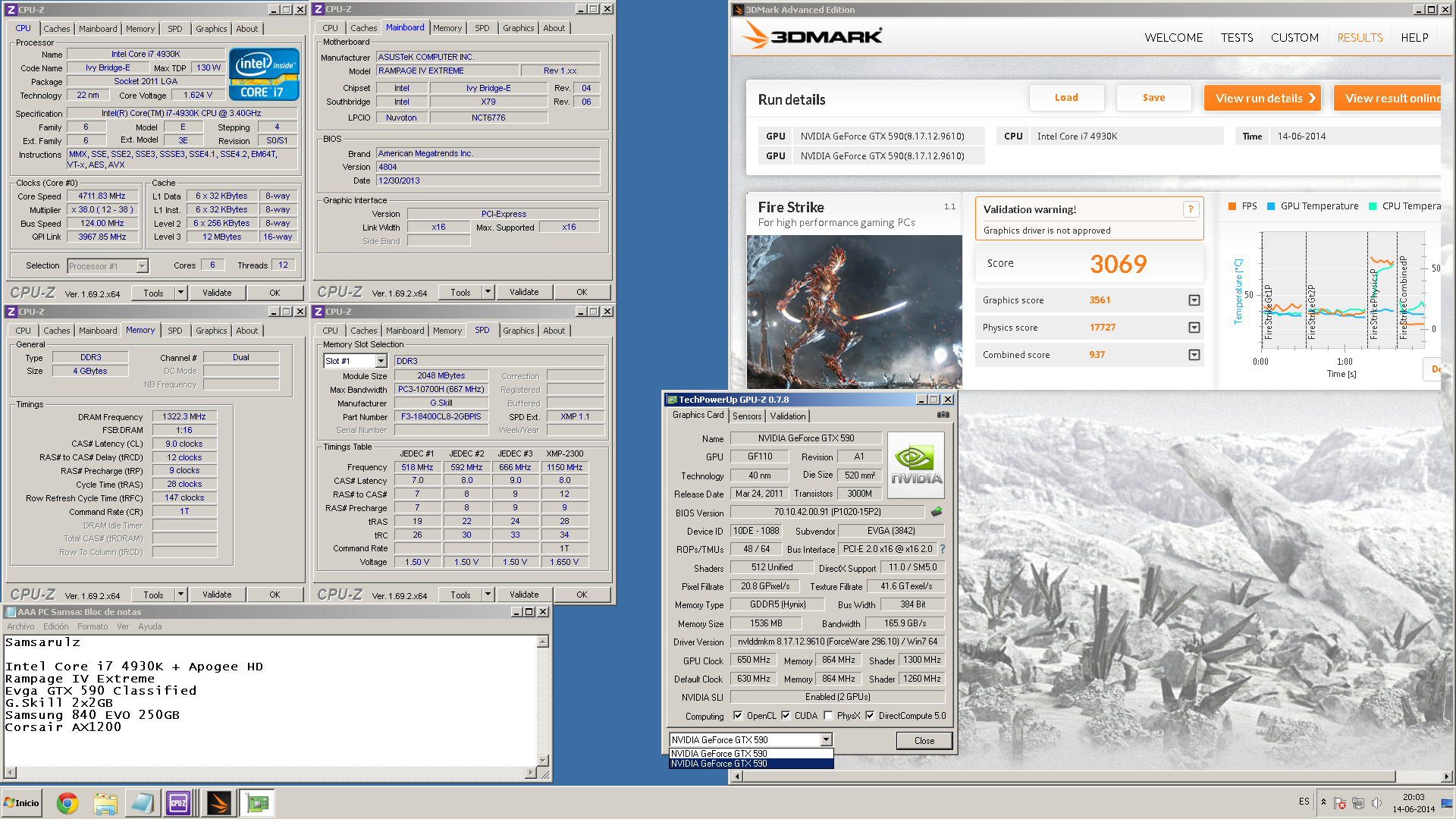
Task: Click the 3DMark logo in the header
Action: 812,35
